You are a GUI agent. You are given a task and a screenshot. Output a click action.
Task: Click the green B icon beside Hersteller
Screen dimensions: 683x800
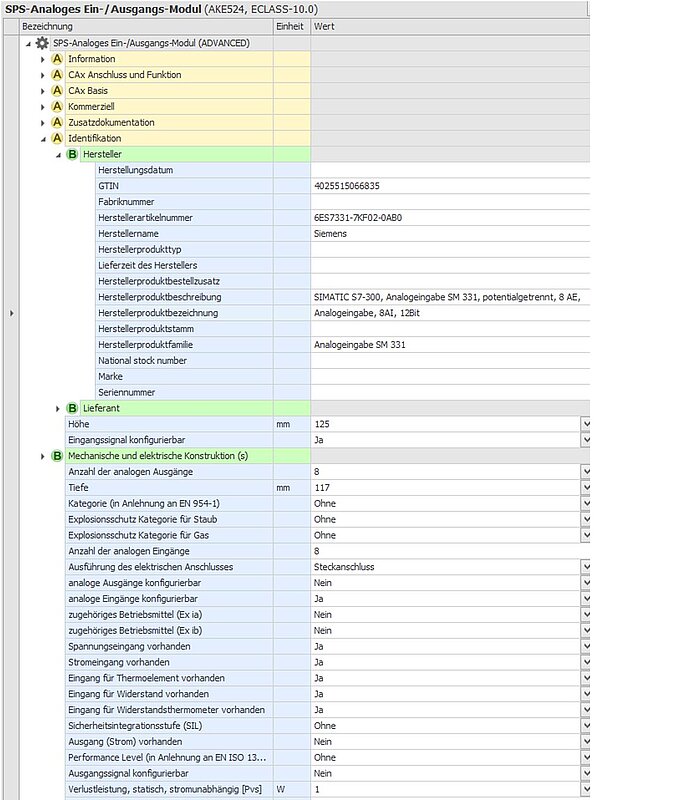pyautogui.click(x=72, y=155)
